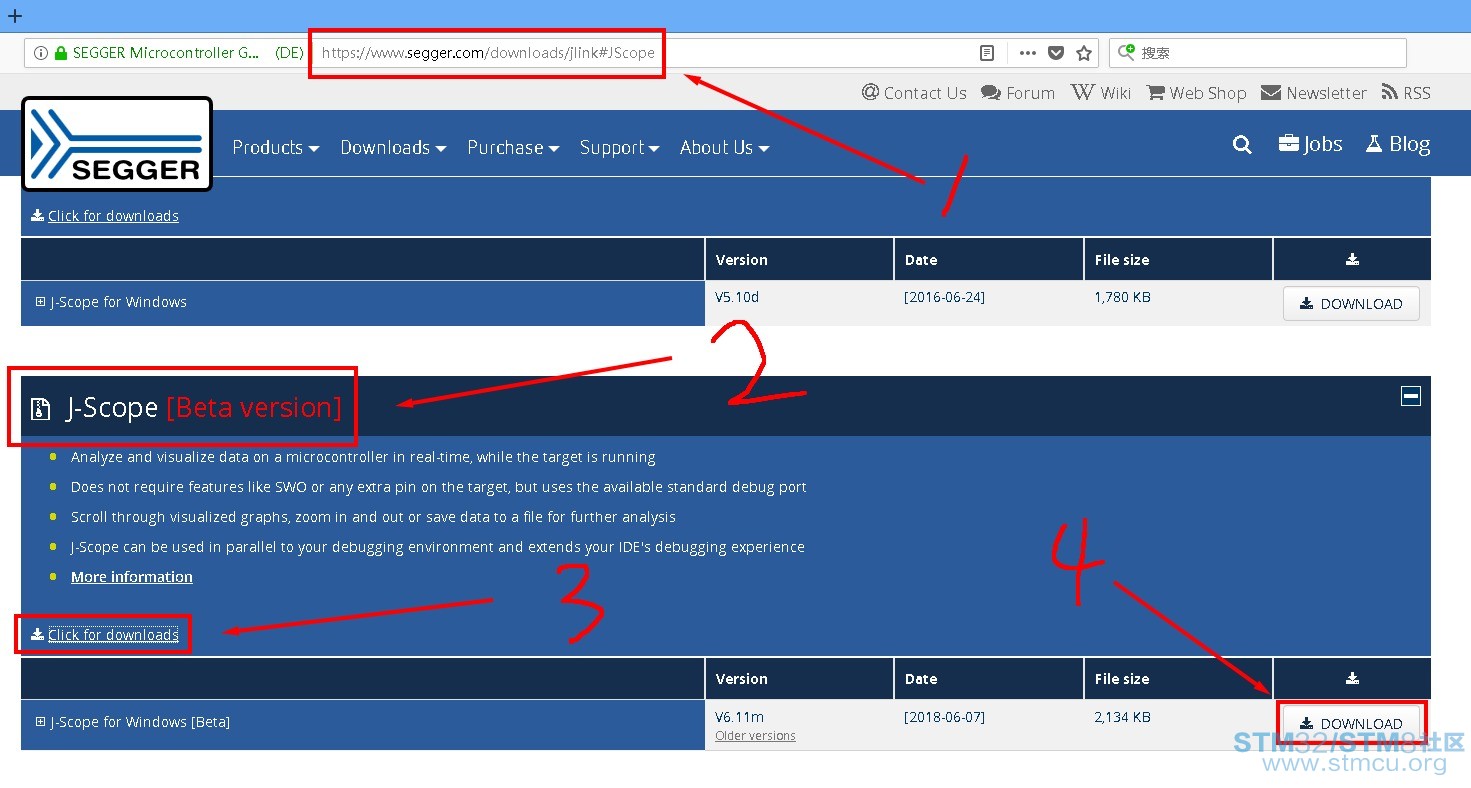
Task: Open More information link
Action: [132, 577]
